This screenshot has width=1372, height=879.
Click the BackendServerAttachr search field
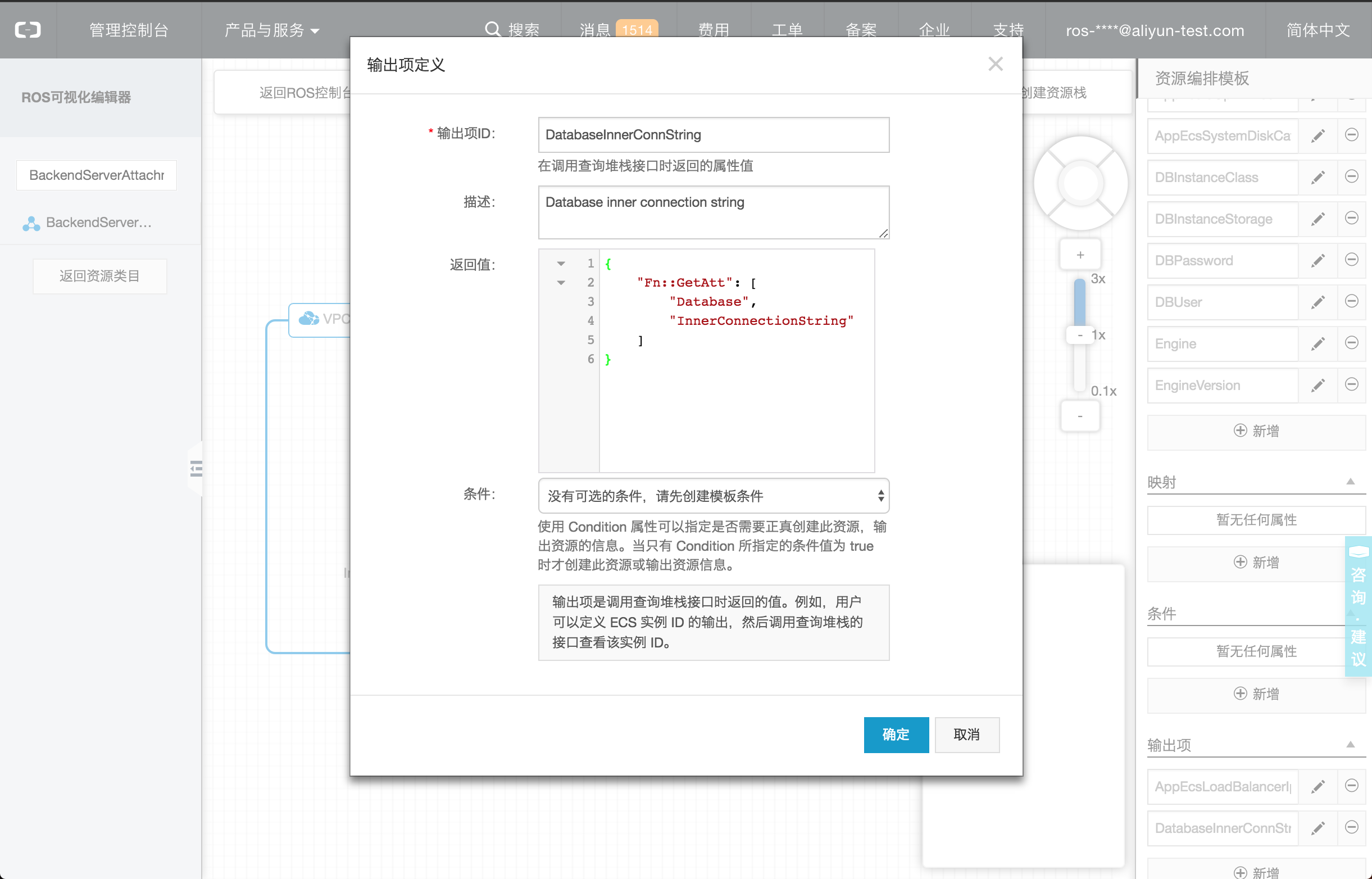click(97, 175)
